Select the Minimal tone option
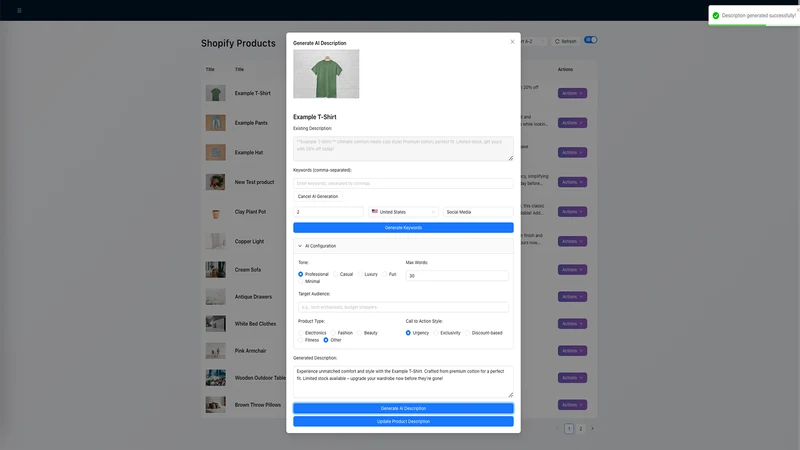 301,282
